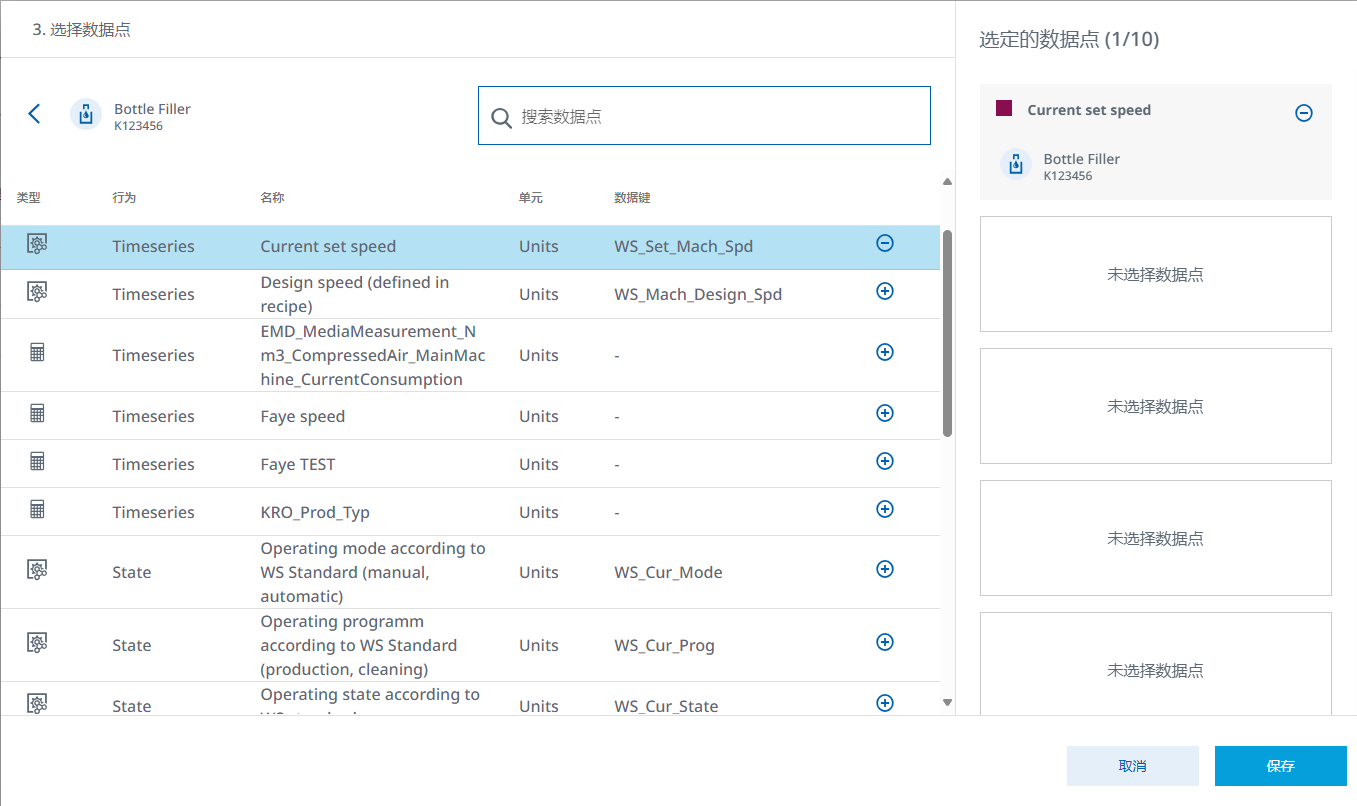This screenshot has width=1357, height=806.
Task: Click the 数据键 column header
Action: pos(632,198)
